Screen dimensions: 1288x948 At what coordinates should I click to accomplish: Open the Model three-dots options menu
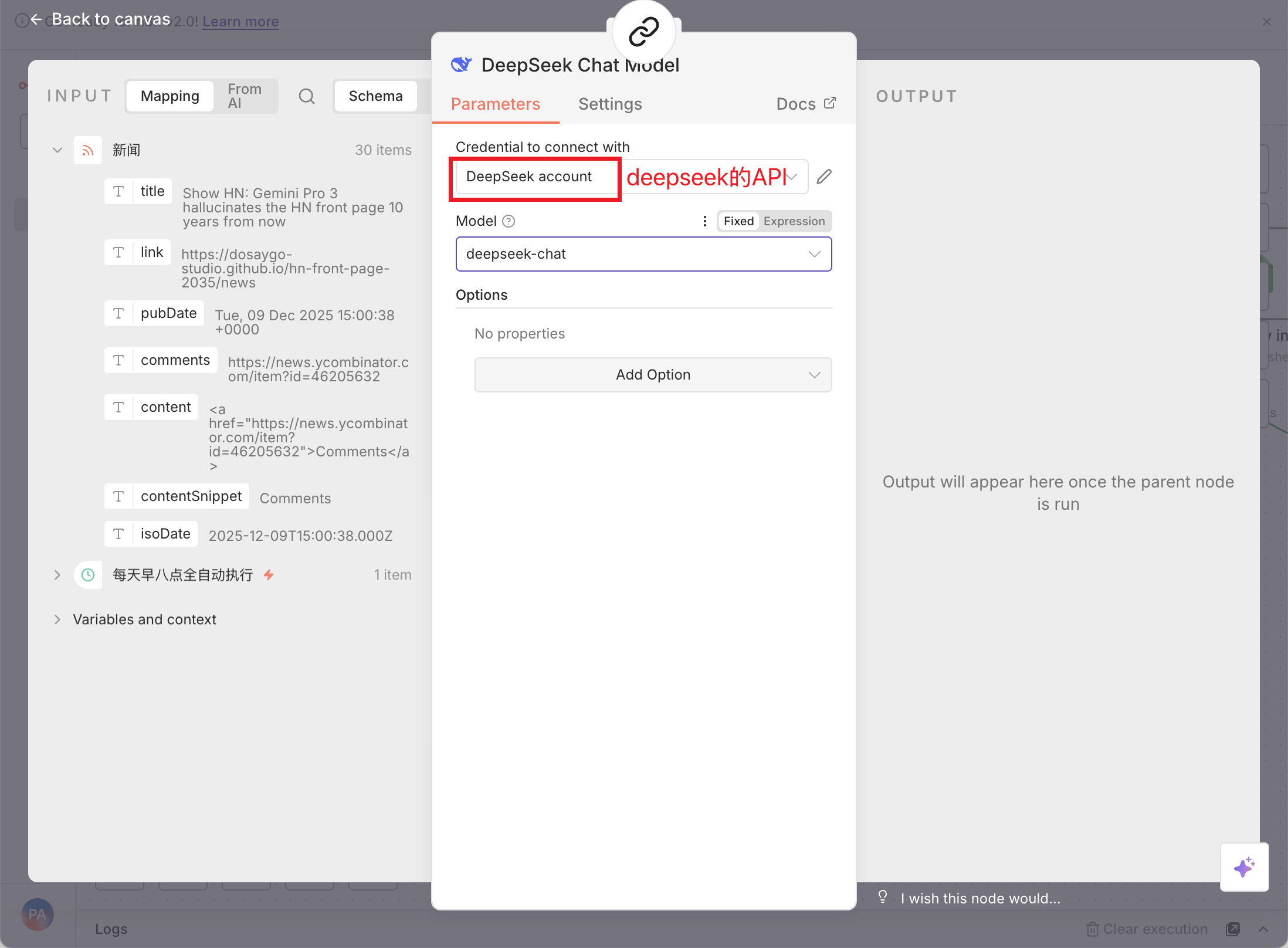click(704, 221)
